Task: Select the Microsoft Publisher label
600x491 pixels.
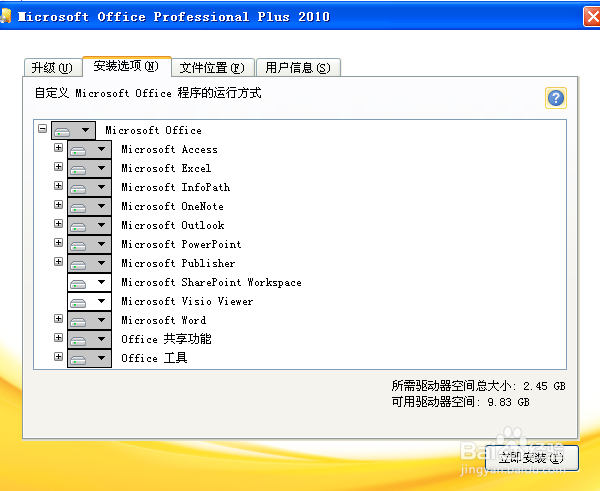Action: coord(178,263)
